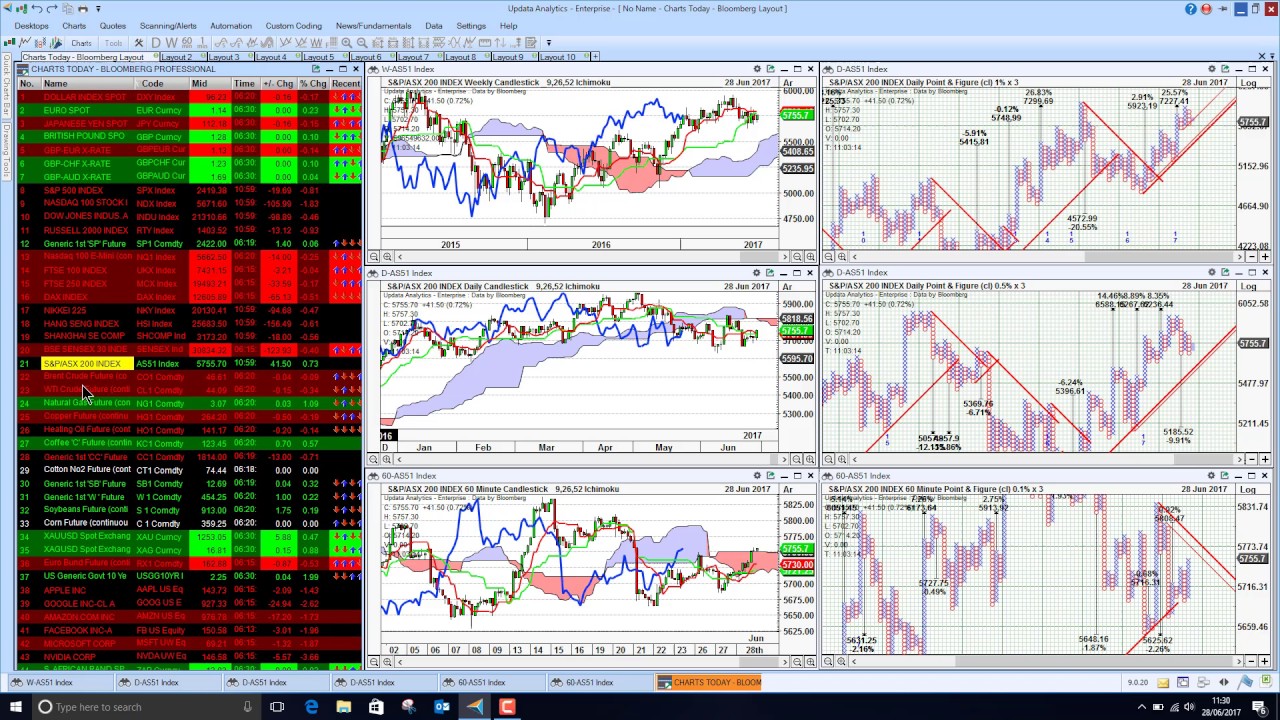Open the blue help question mark icon

tap(1191, 9)
